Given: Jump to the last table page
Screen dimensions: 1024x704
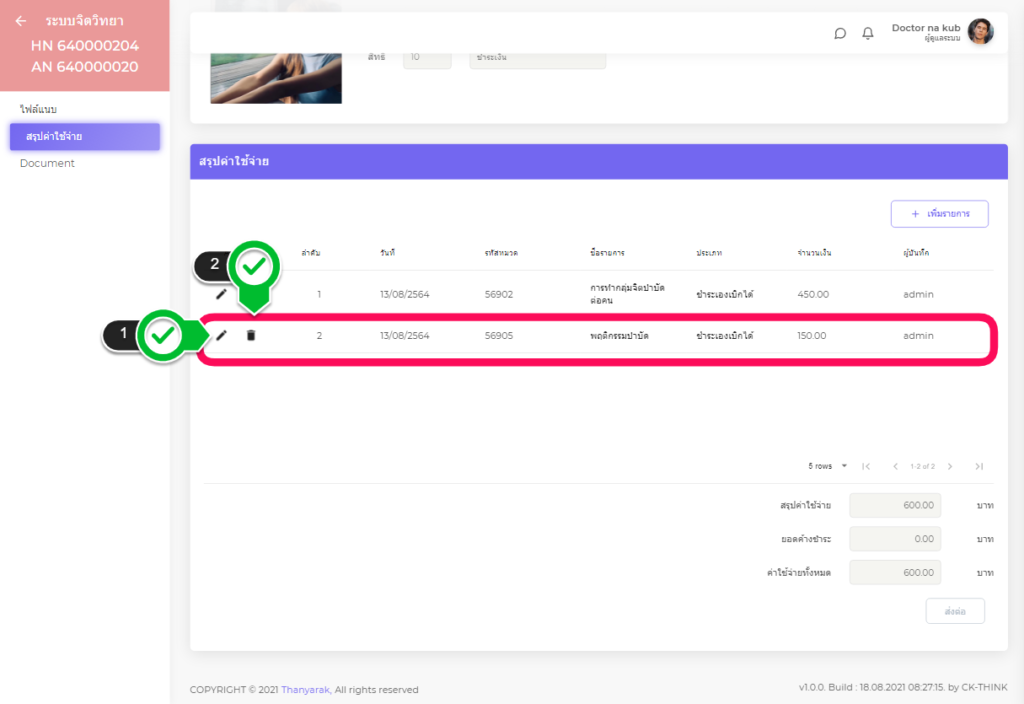Looking at the screenshot, I should (x=979, y=466).
